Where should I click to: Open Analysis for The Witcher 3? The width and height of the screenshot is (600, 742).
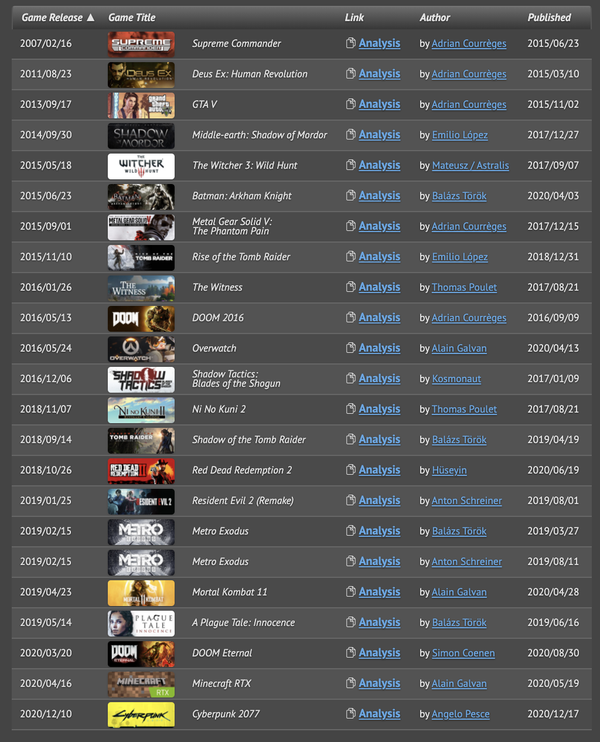pyautogui.click(x=379, y=165)
